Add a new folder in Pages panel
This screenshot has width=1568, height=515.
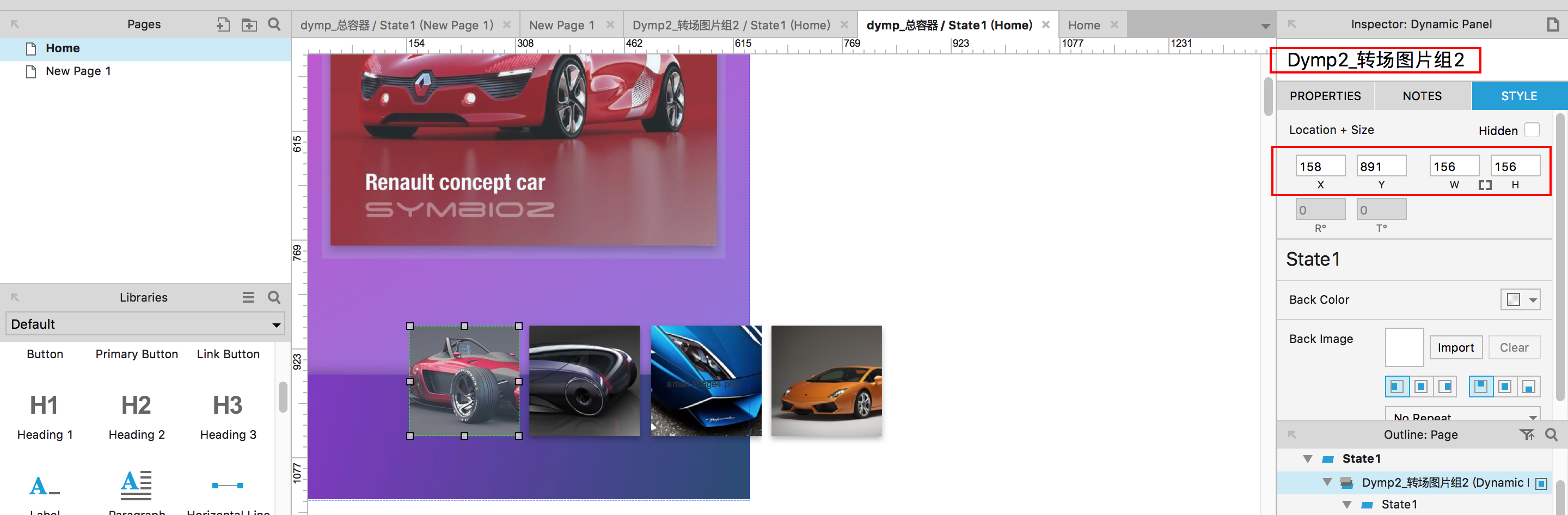coord(249,24)
